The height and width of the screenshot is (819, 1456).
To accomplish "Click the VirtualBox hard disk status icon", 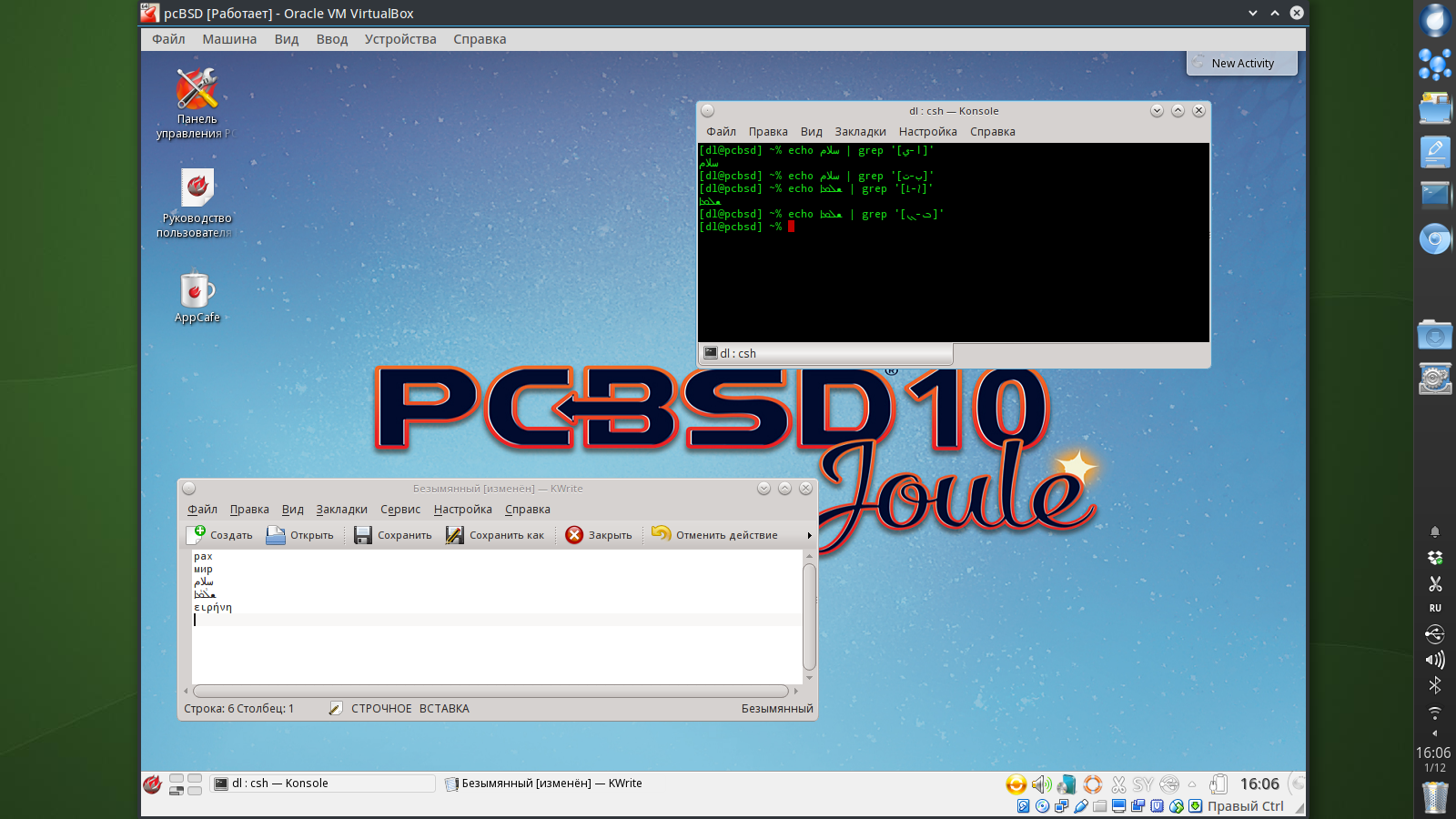I will click(x=1023, y=806).
